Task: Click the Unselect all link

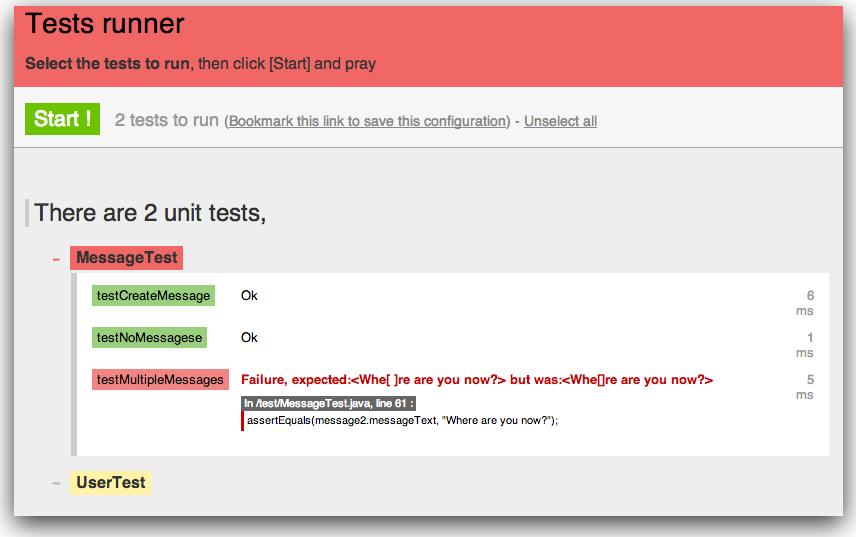Action: (560, 121)
